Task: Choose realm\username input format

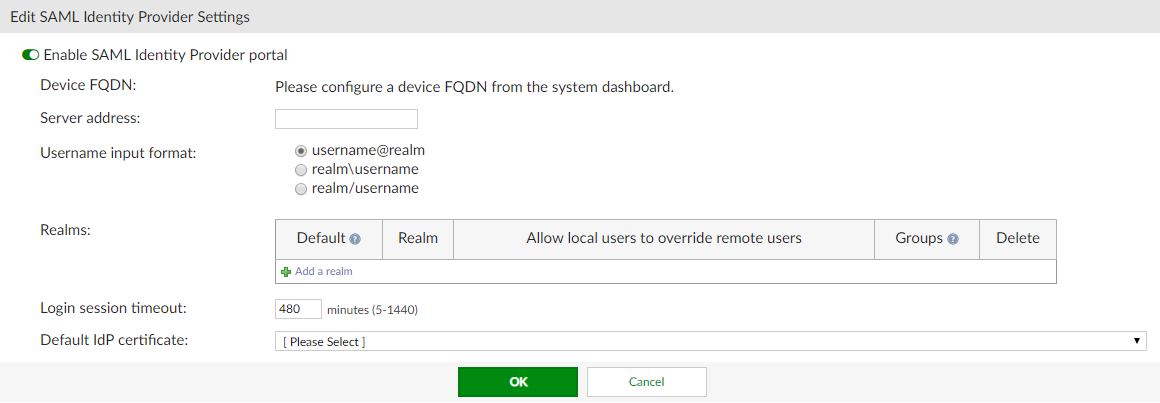Action: (301, 170)
